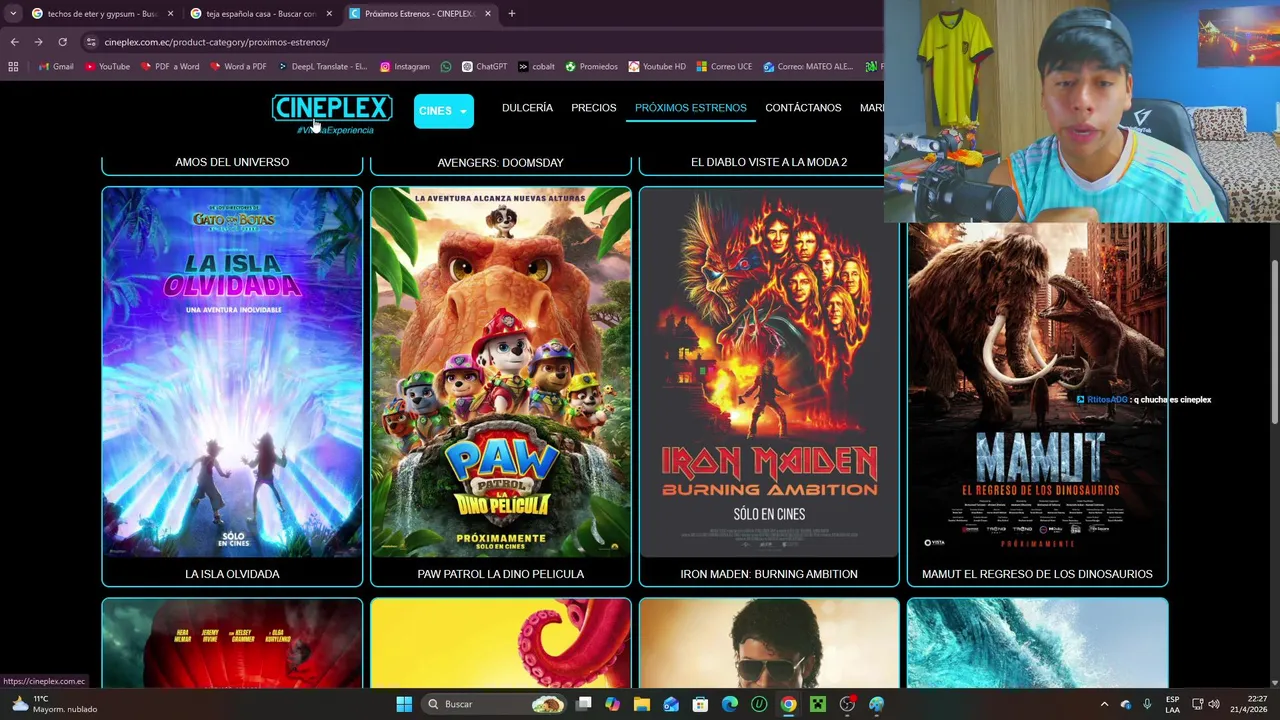Show hidden system tray icons

pos(1104,704)
